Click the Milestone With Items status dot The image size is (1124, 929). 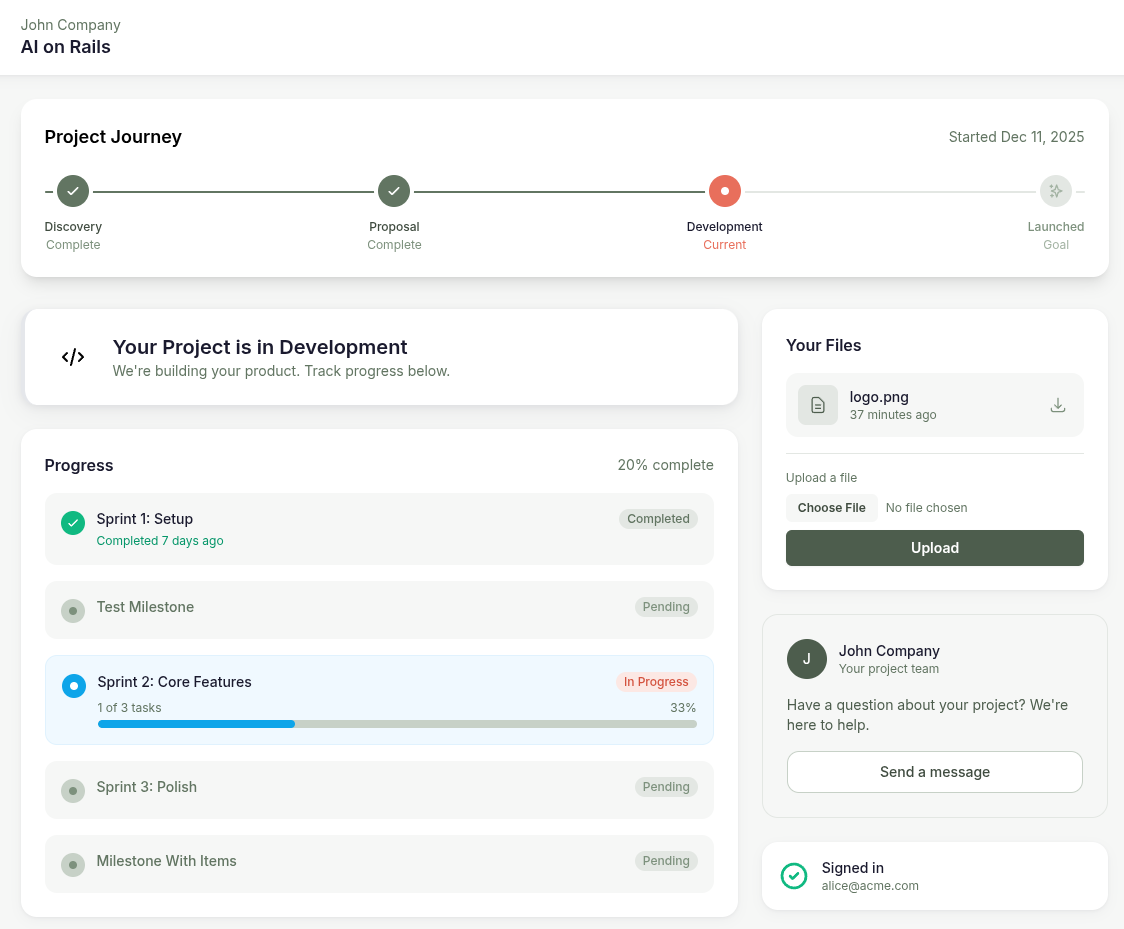(72, 864)
